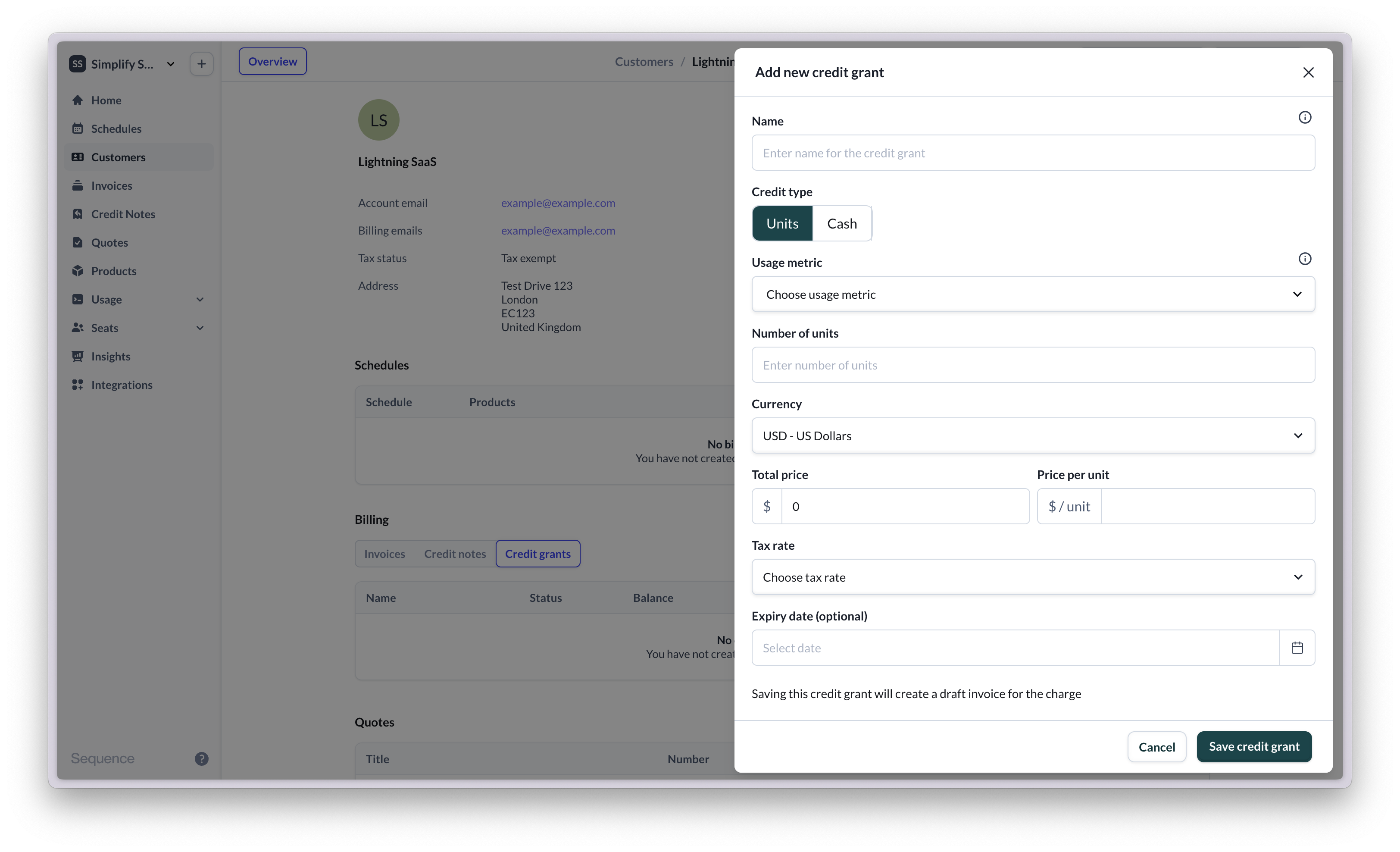Click the Quotes icon in sidebar
Image resolution: width=1400 pixels, height=852 pixels.
point(78,242)
